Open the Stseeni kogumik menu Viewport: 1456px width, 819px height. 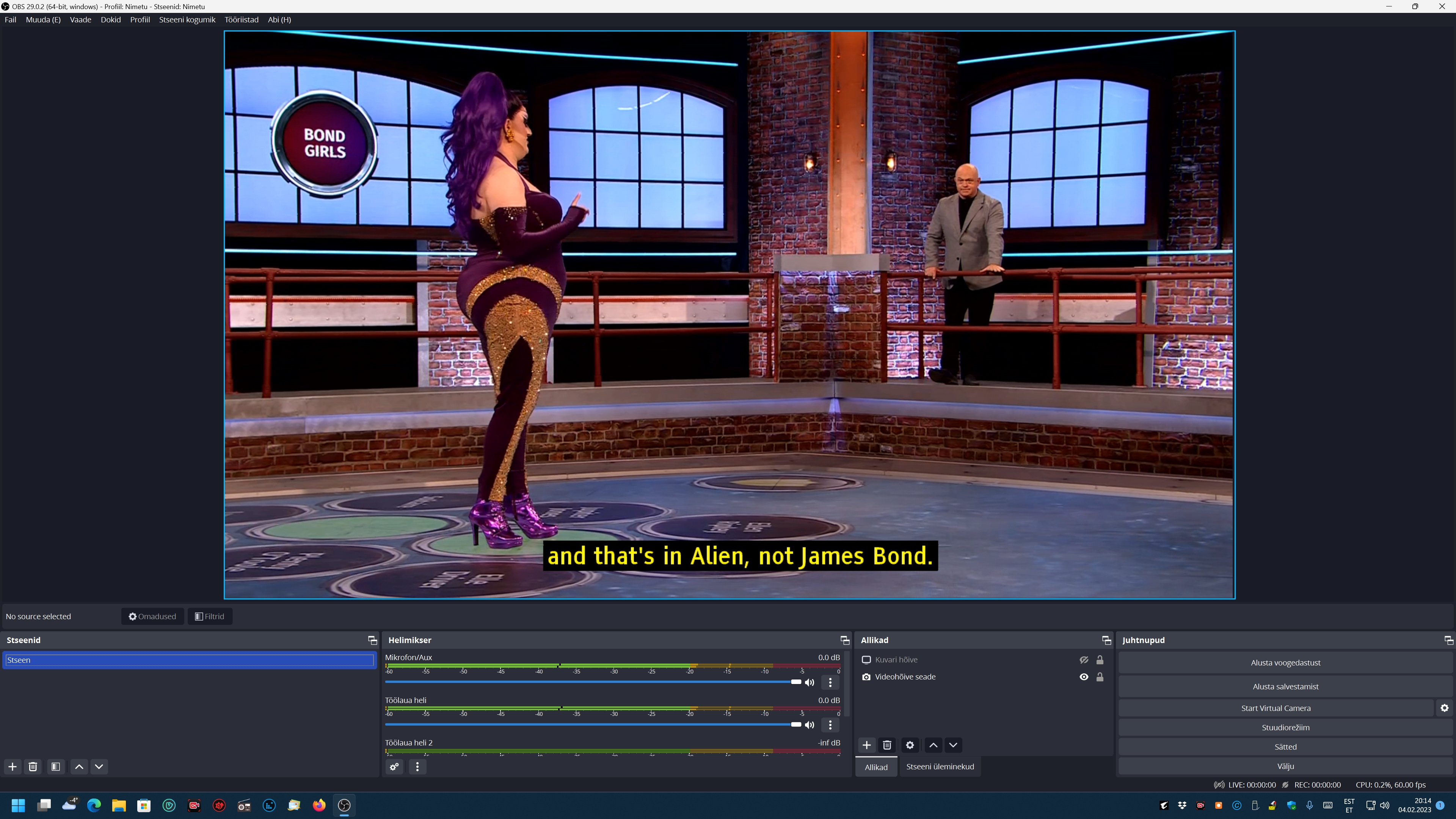[x=187, y=20]
